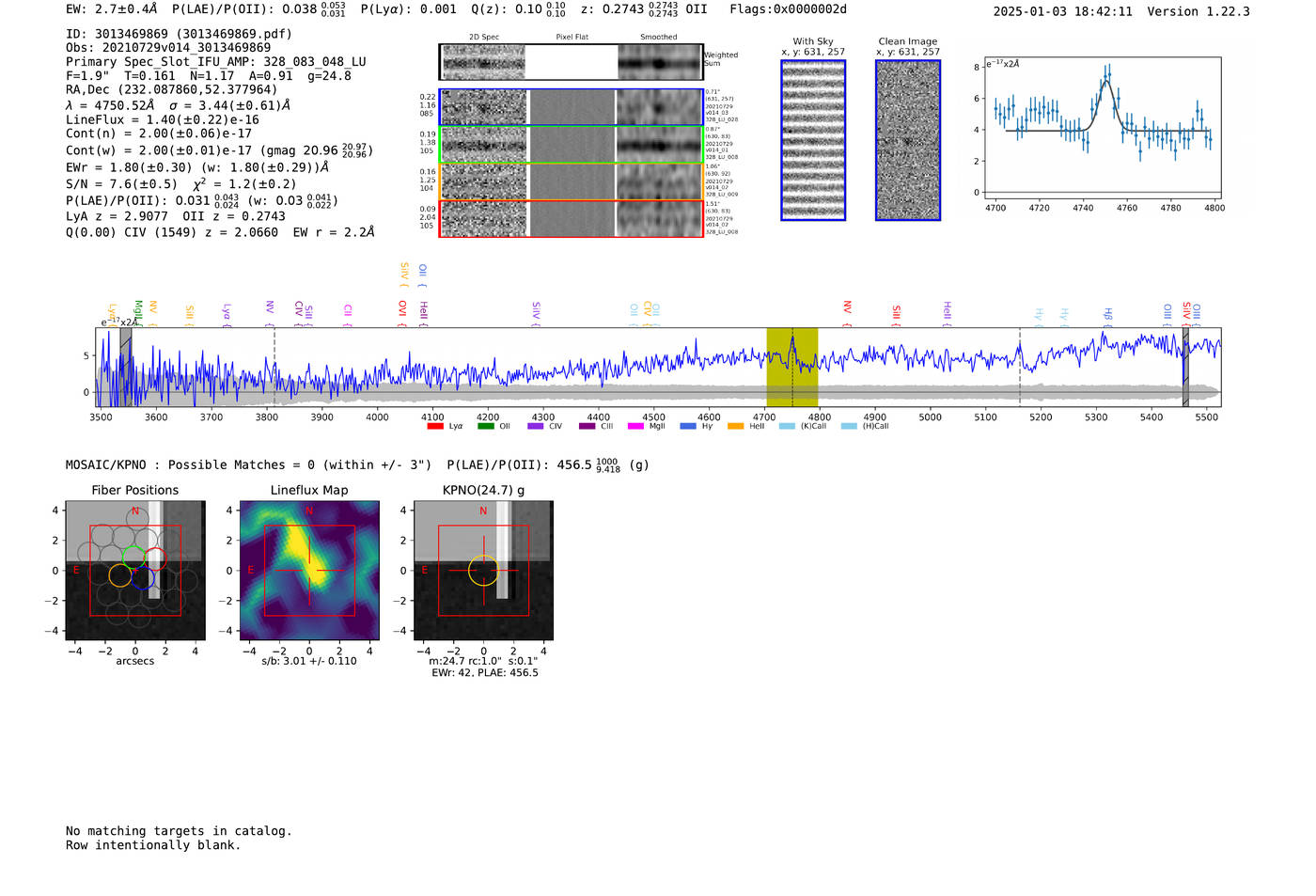
Task: Open the Fiber Positions image
Action: [135, 571]
